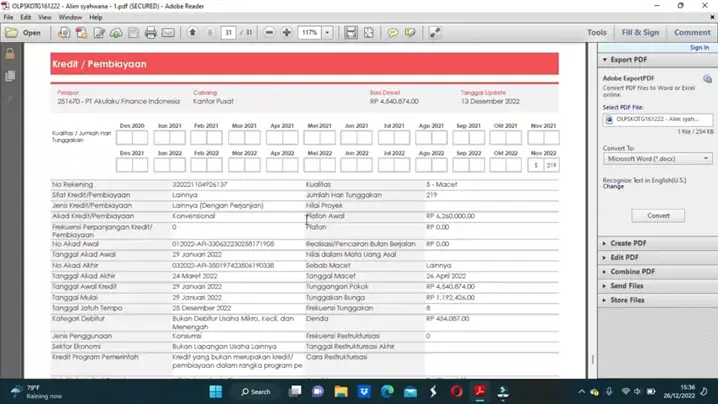Image resolution: width=718 pixels, height=404 pixels.
Task: Open the Comment pane tab
Action: point(691,32)
